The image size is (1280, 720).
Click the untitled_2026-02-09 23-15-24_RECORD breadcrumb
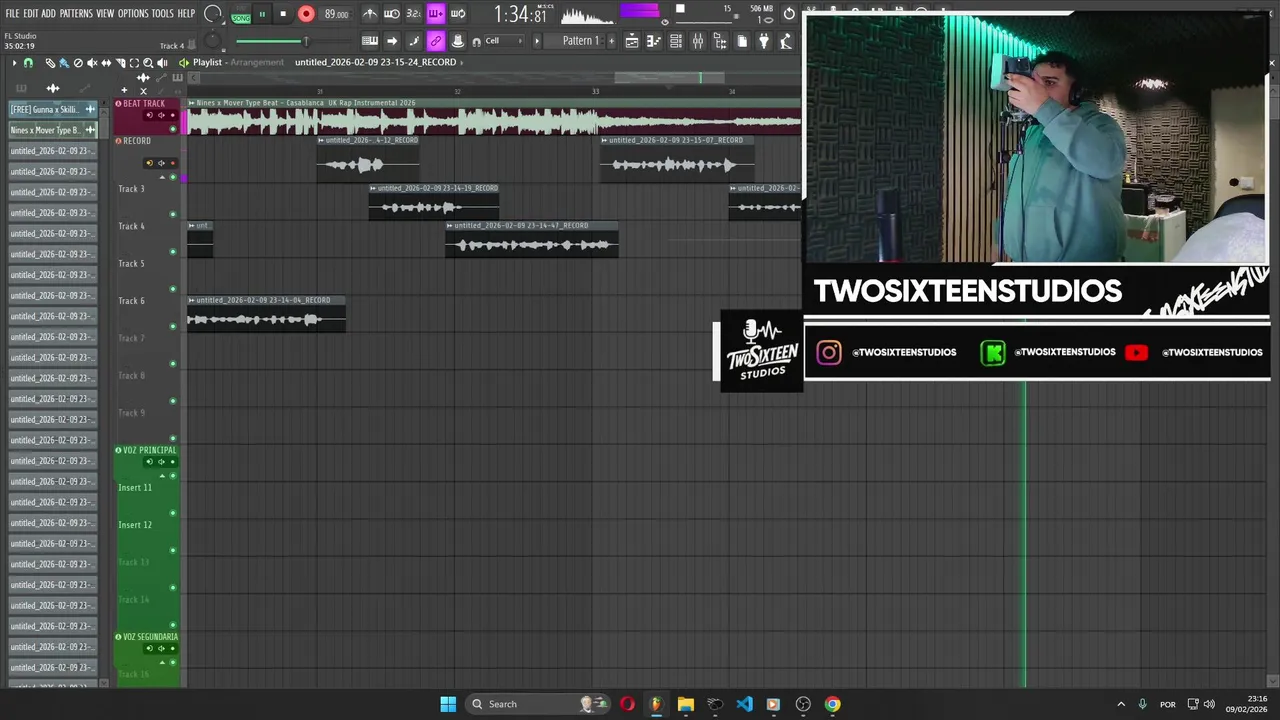375,62
